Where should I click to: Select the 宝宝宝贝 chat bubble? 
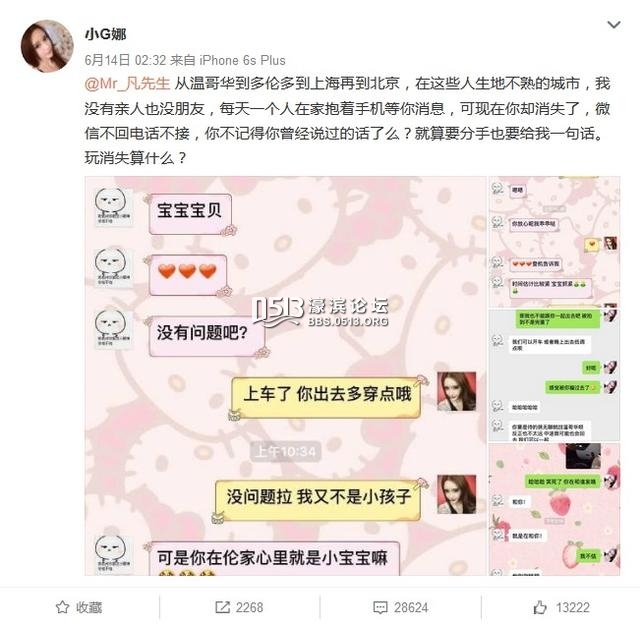(190, 214)
